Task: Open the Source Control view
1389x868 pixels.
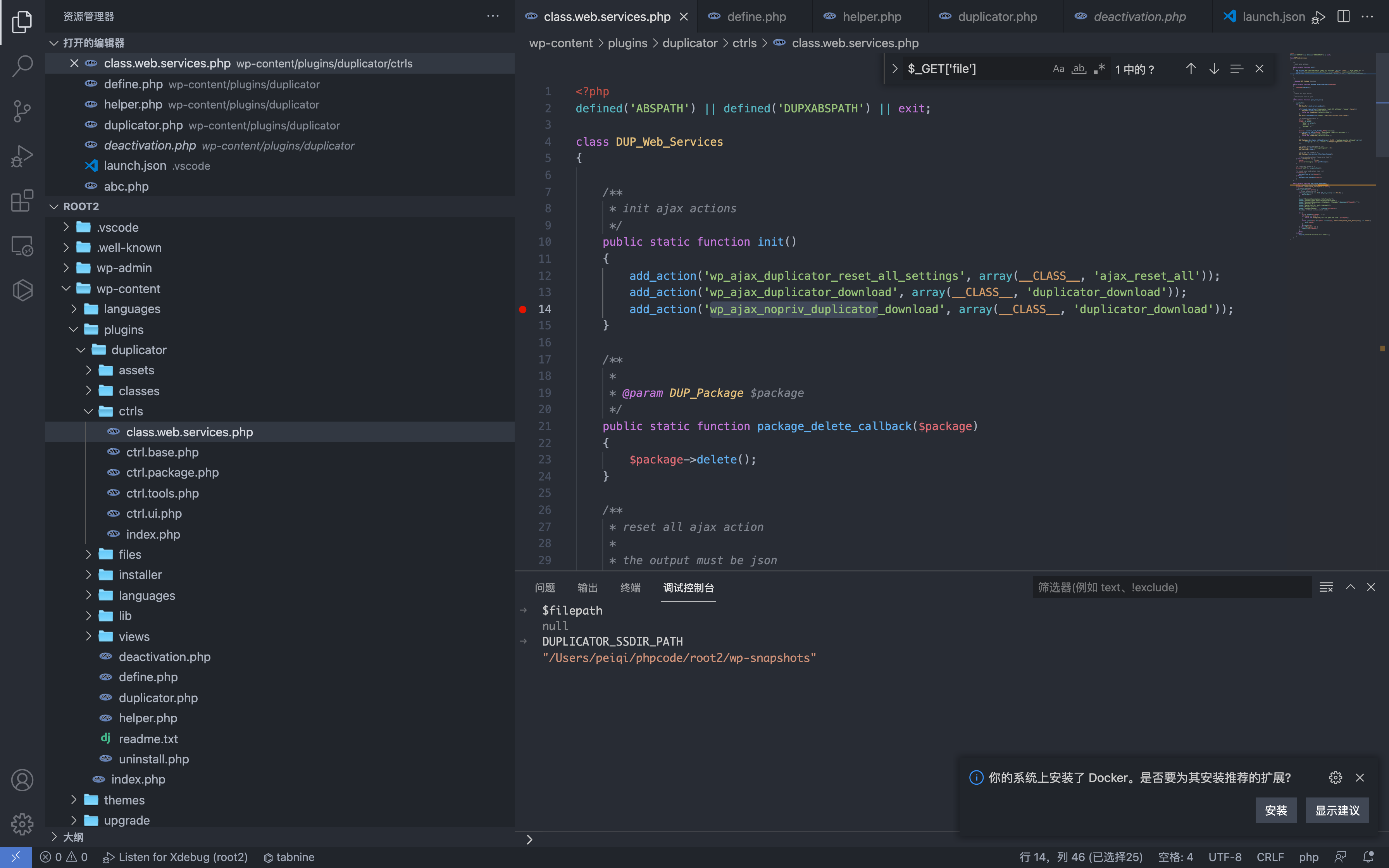Action: 22,111
